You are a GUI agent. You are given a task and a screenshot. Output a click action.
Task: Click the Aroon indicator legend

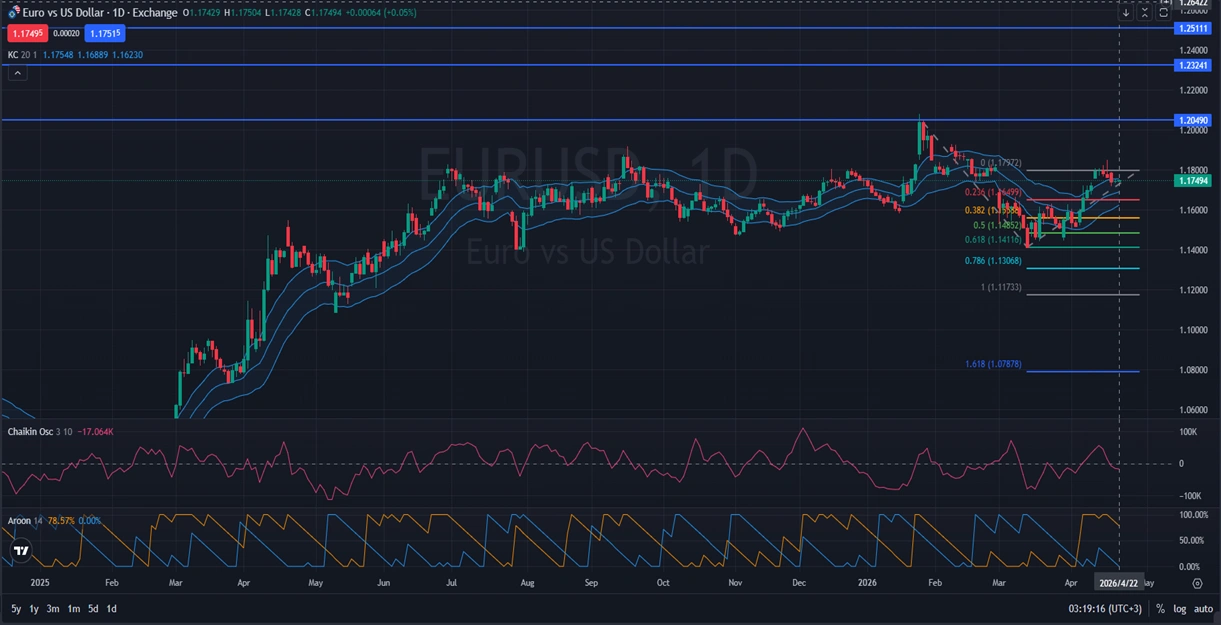(x=19, y=521)
